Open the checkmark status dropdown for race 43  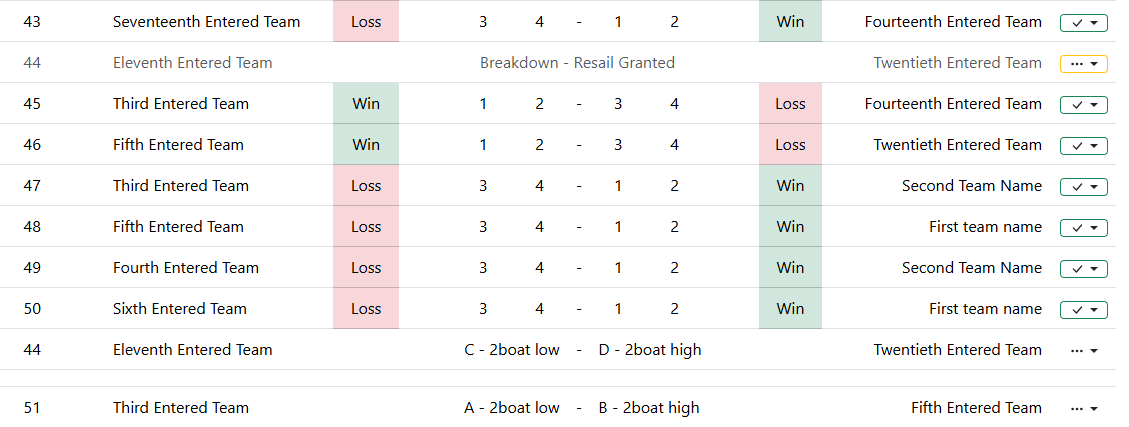coord(1083,22)
